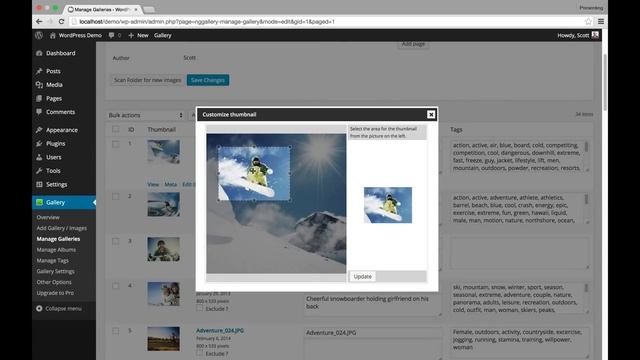Click the Collapse menu arrow icon
Image resolution: width=640 pixels, height=360 pixels.
click(x=39, y=309)
